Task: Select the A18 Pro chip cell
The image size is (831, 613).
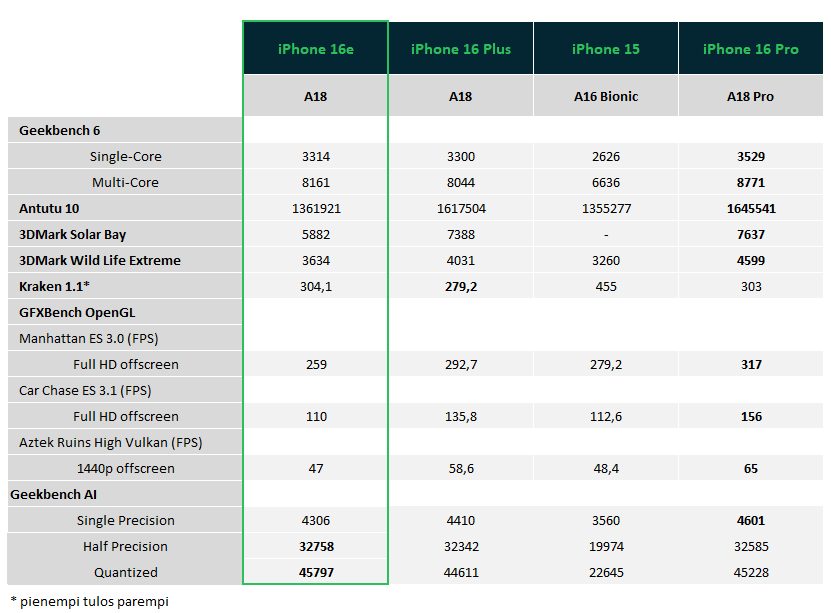Action: pos(750,97)
